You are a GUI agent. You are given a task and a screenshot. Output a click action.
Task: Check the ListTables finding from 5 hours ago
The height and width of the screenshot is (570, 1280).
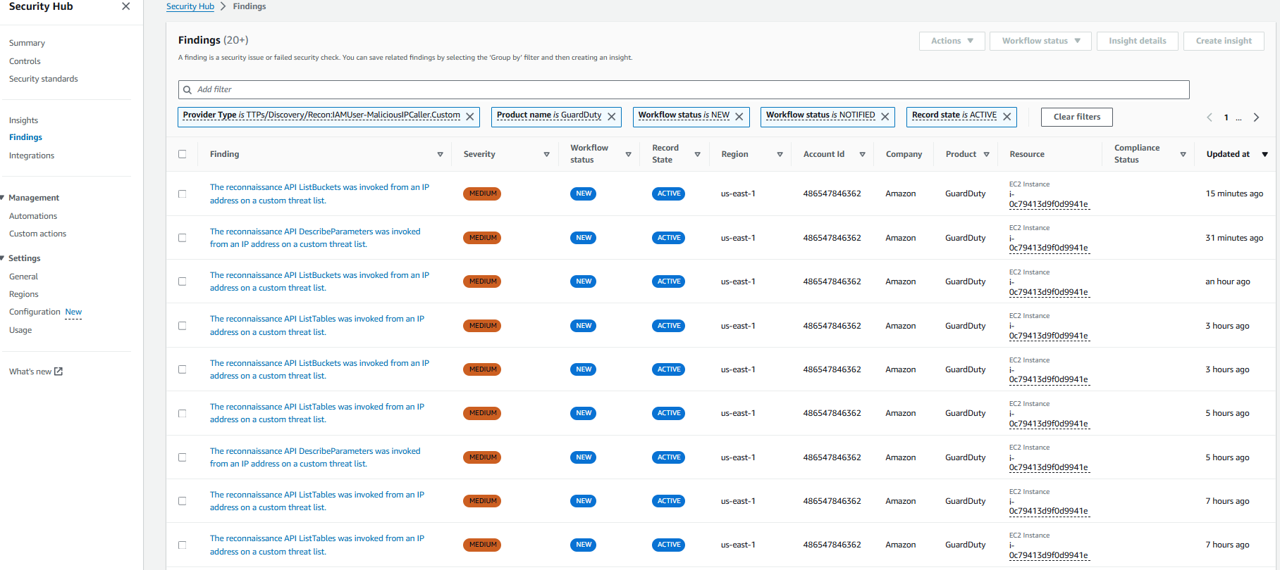pyautogui.click(x=182, y=413)
